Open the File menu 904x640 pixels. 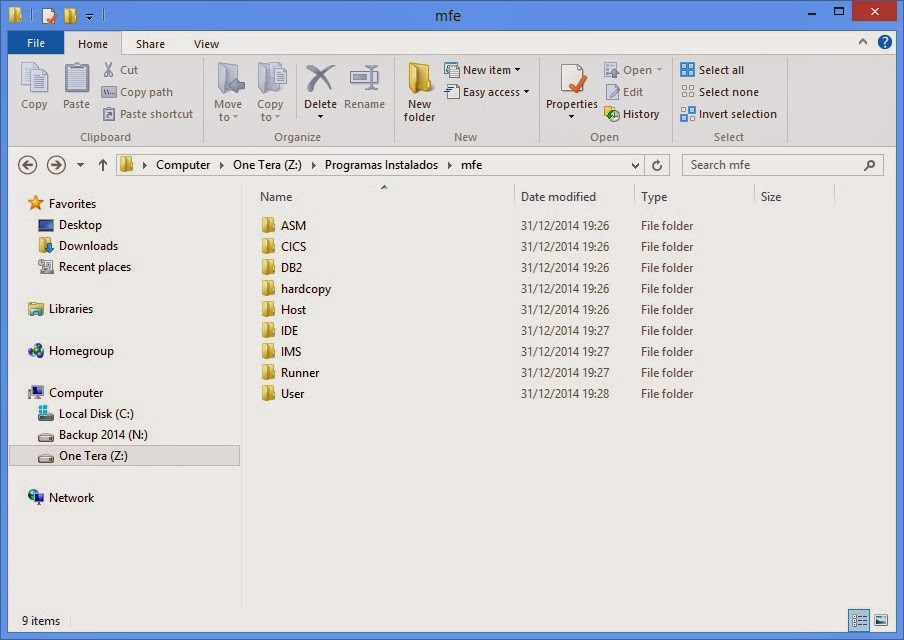(x=35, y=43)
